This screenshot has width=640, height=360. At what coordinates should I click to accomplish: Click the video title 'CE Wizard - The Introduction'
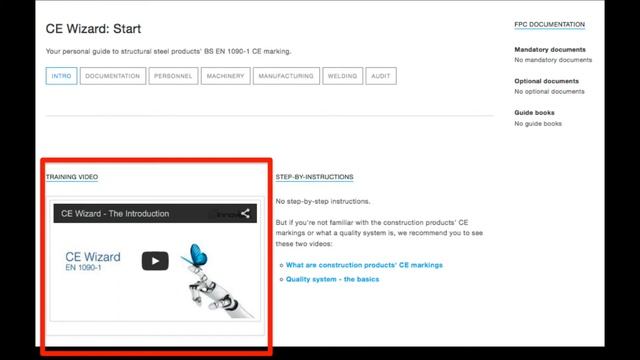point(115,213)
